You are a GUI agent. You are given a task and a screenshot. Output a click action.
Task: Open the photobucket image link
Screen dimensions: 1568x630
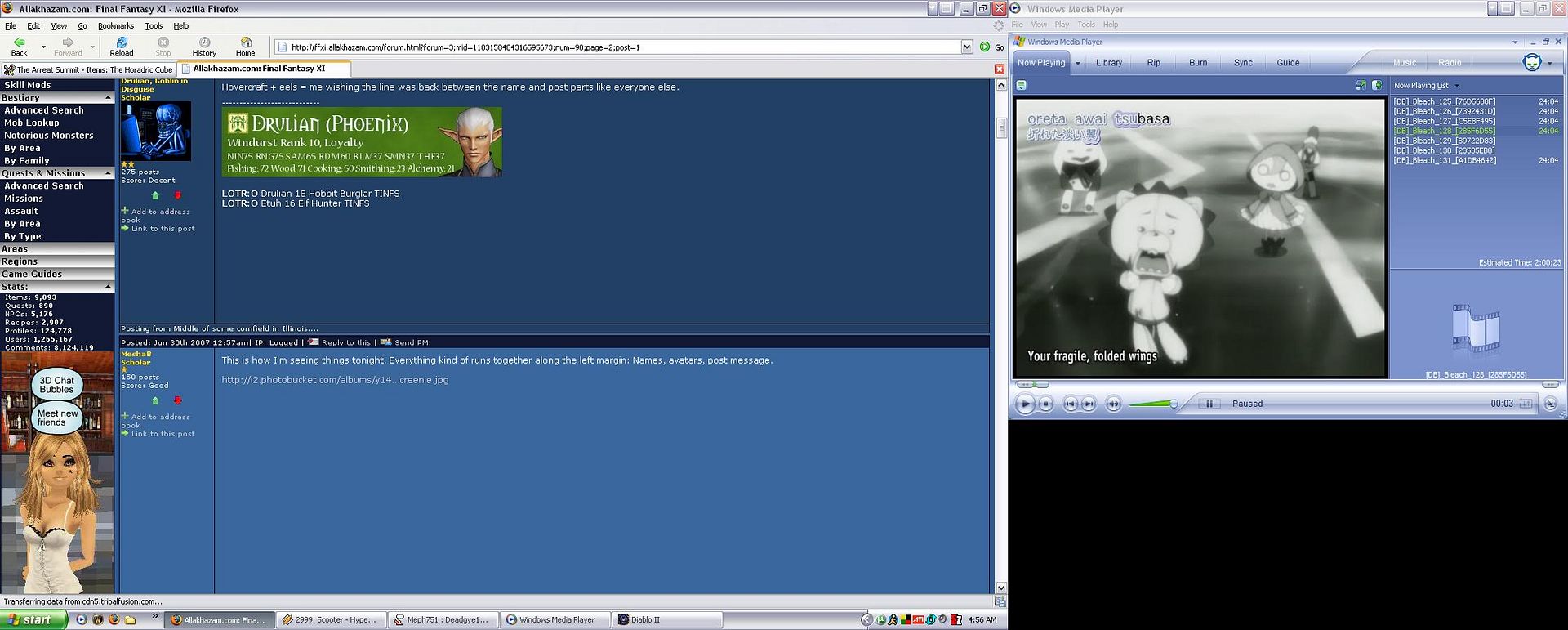click(335, 380)
